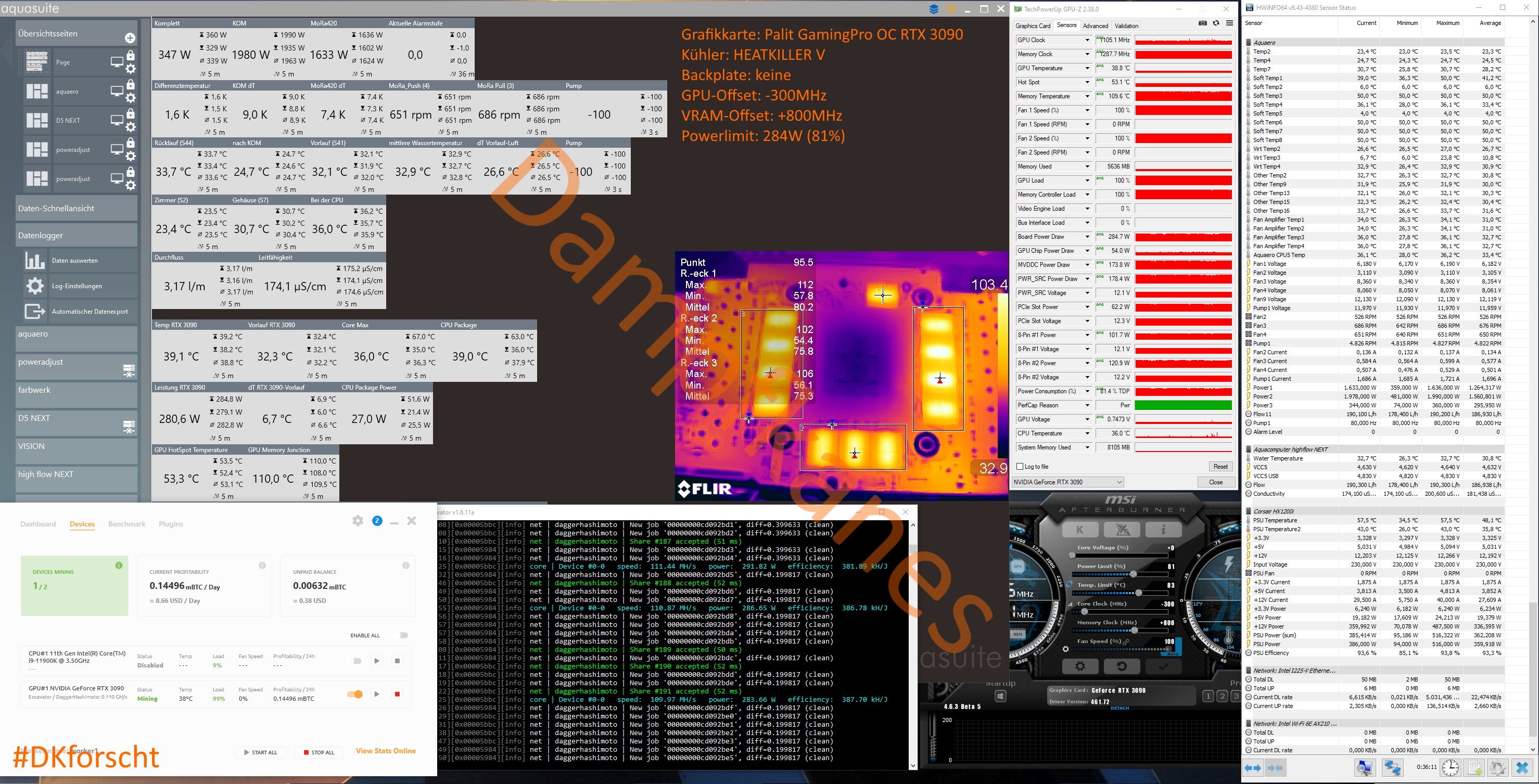Click STOP ALL in NiceHash

click(319, 752)
